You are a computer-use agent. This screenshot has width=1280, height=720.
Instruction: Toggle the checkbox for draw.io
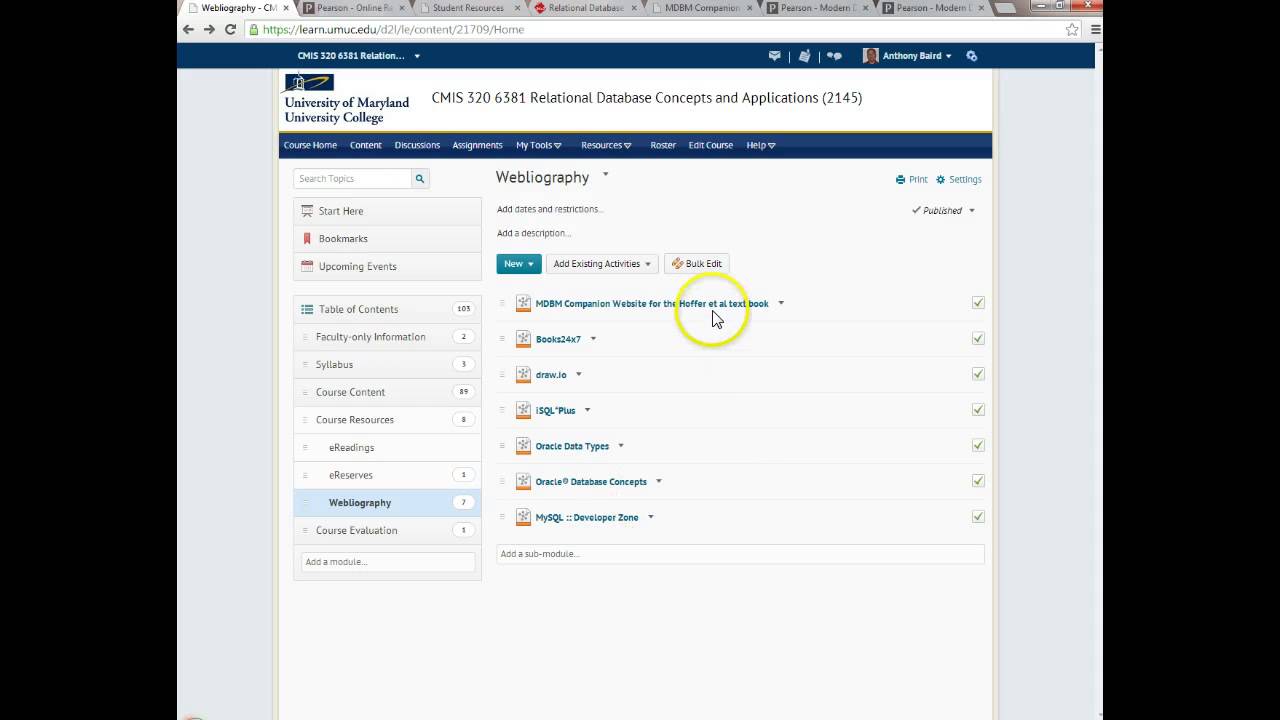tap(978, 374)
